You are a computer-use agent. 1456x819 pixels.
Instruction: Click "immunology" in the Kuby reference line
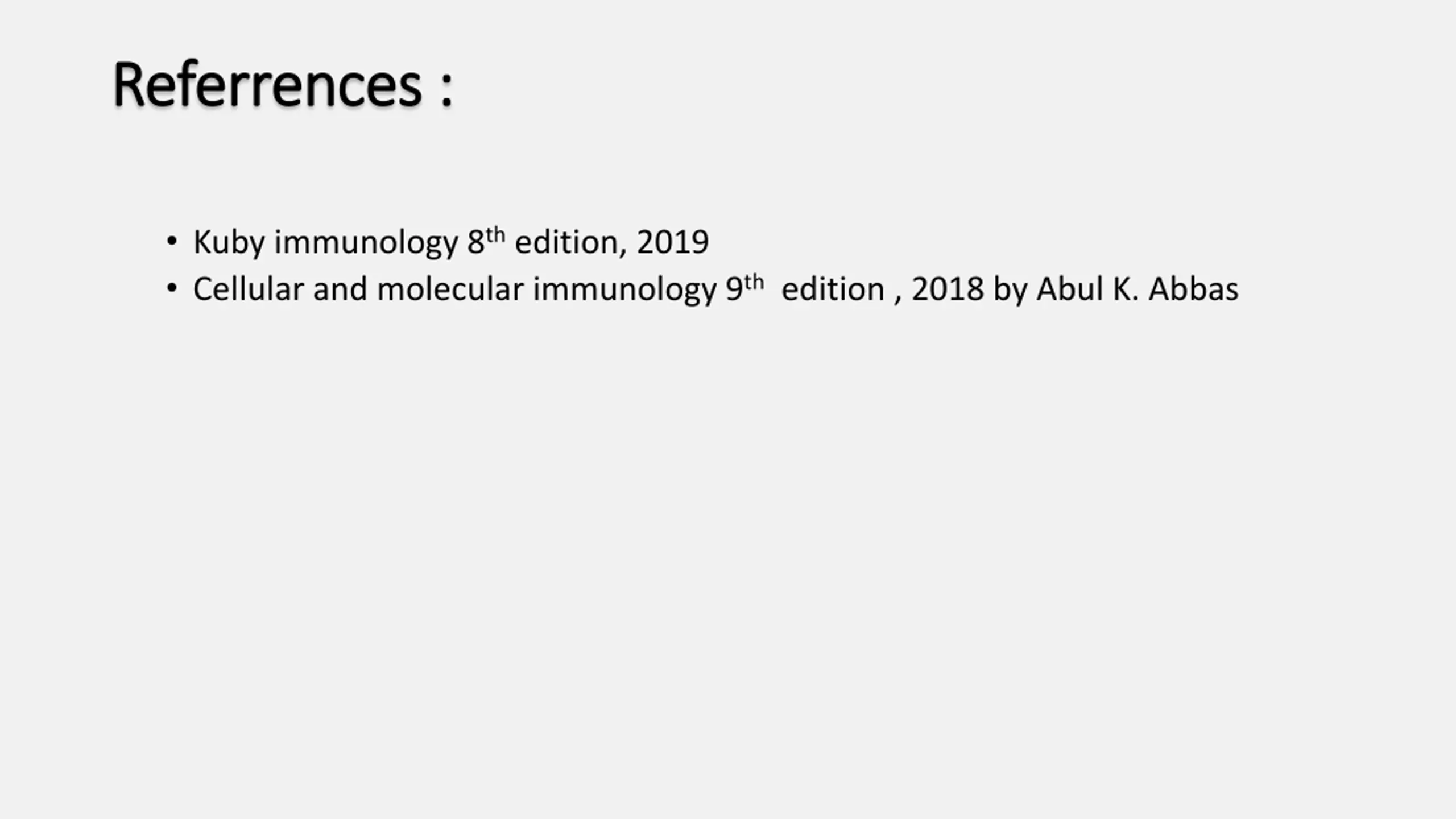pyautogui.click(x=366, y=242)
